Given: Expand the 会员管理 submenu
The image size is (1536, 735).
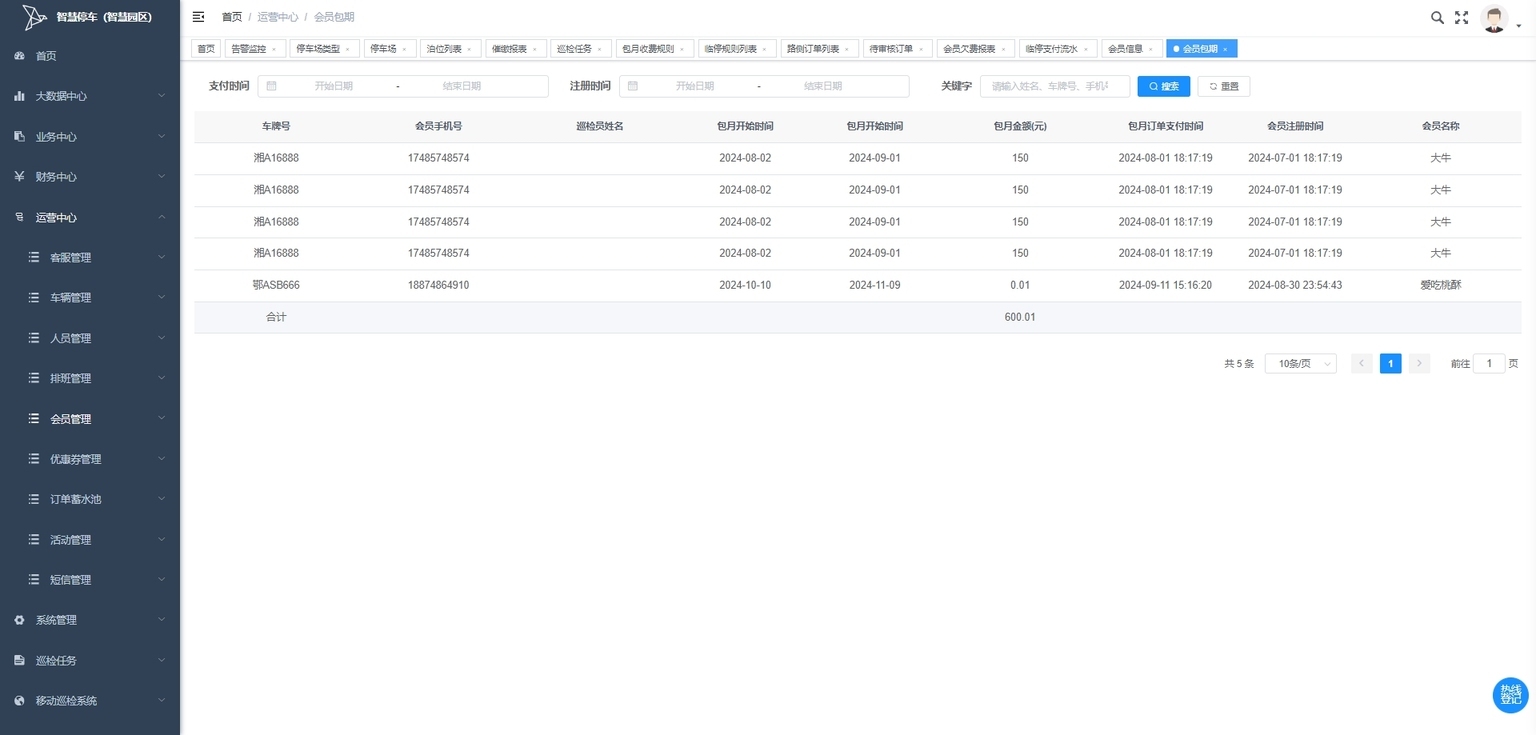Looking at the screenshot, I should click(90, 419).
